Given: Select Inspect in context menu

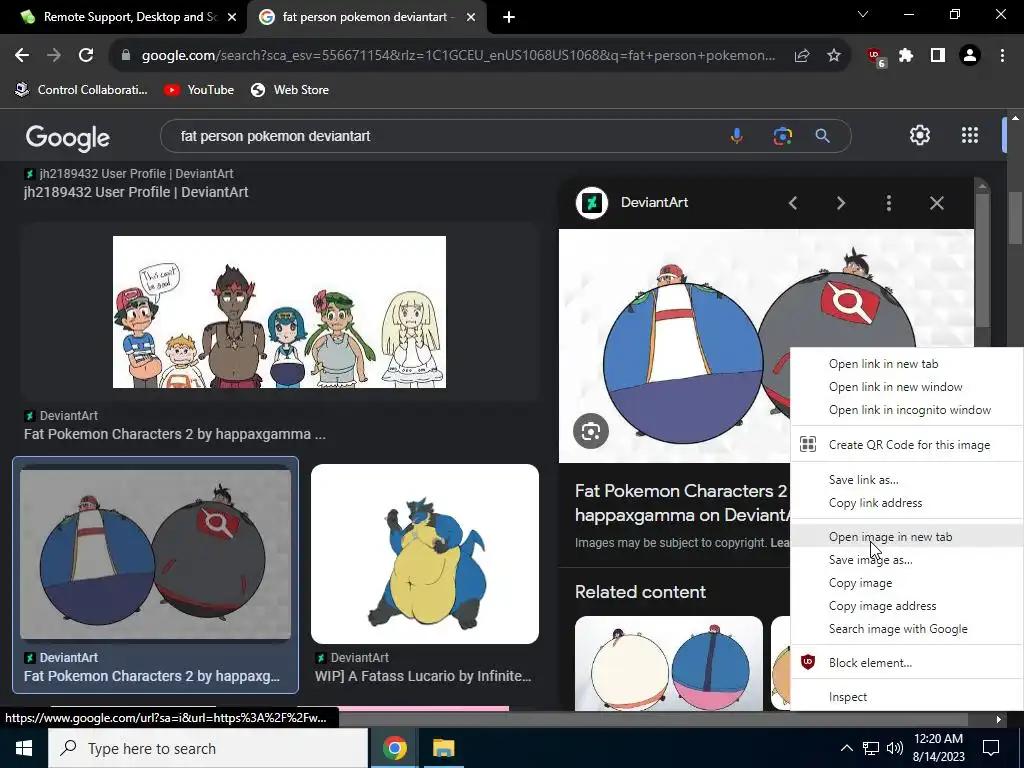Looking at the screenshot, I should coord(906,697).
